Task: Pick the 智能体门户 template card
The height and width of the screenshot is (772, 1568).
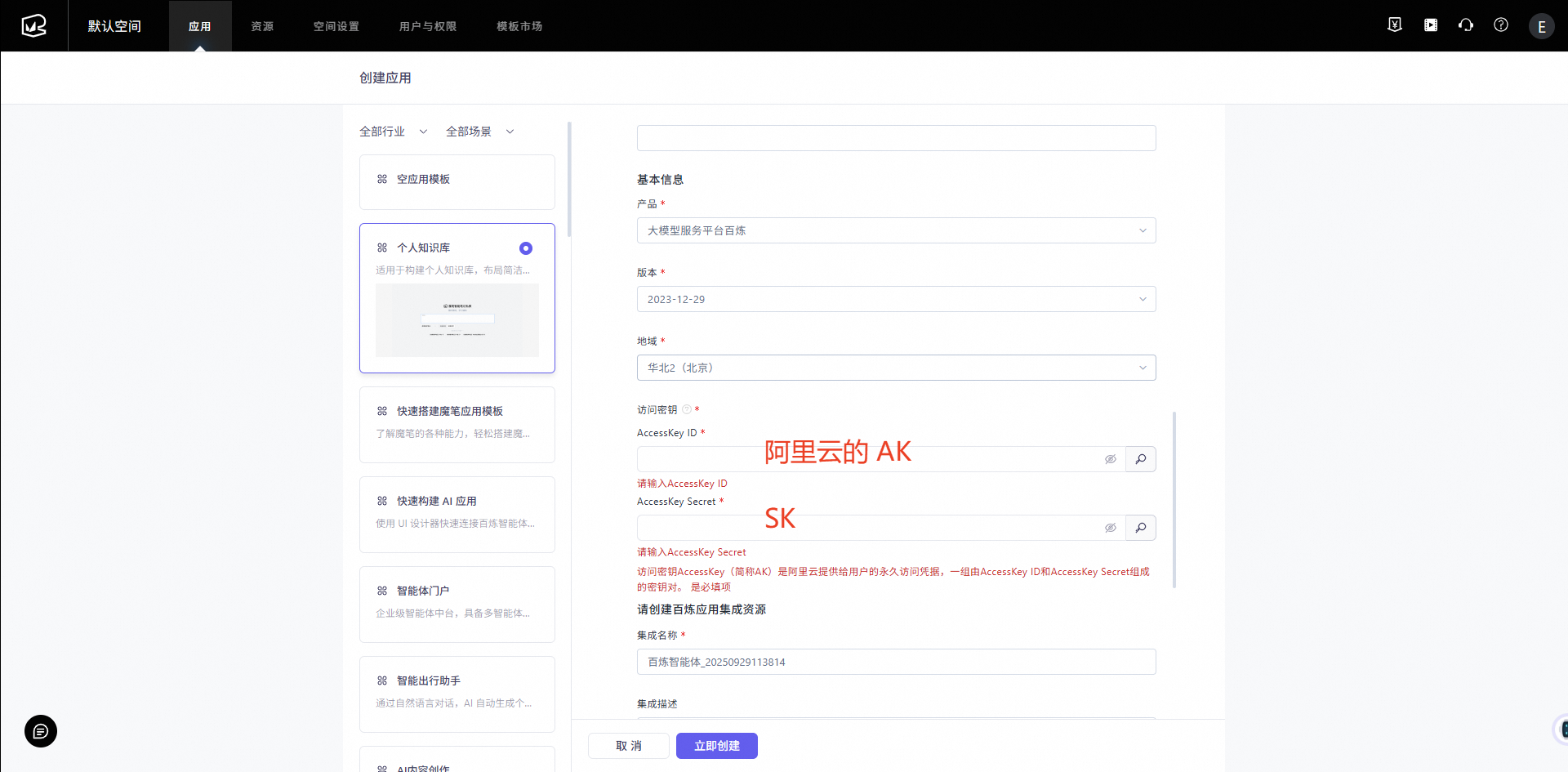Action: (x=457, y=605)
